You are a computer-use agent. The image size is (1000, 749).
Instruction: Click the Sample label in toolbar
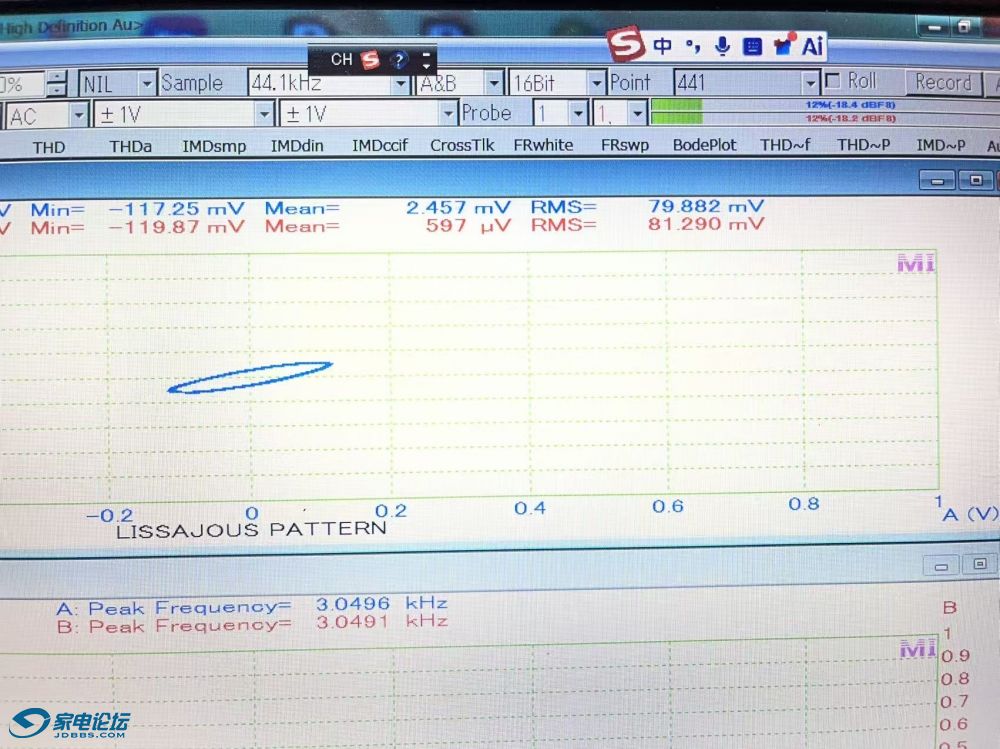(192, 83)
